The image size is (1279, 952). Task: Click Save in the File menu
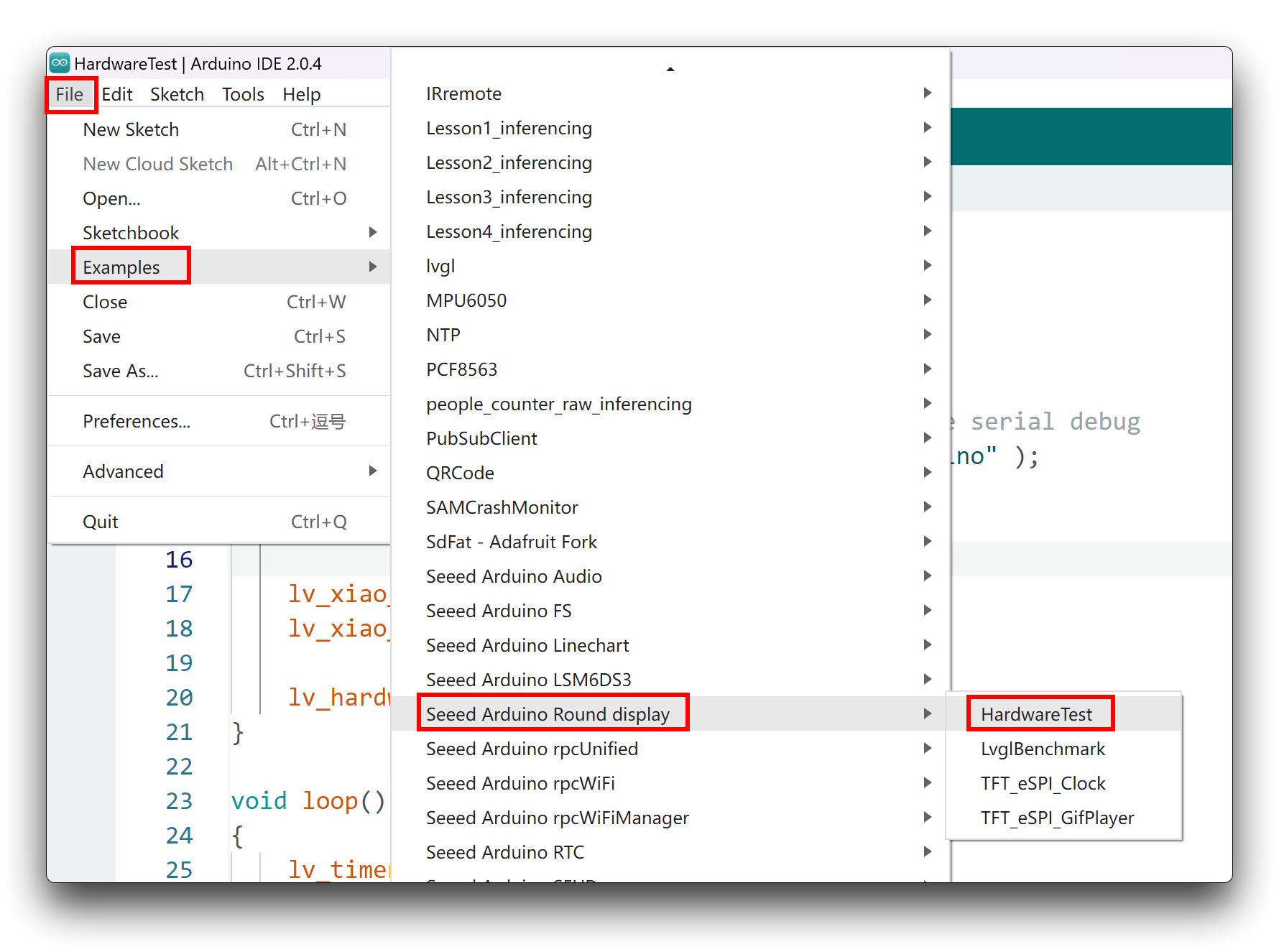(219, 336)
